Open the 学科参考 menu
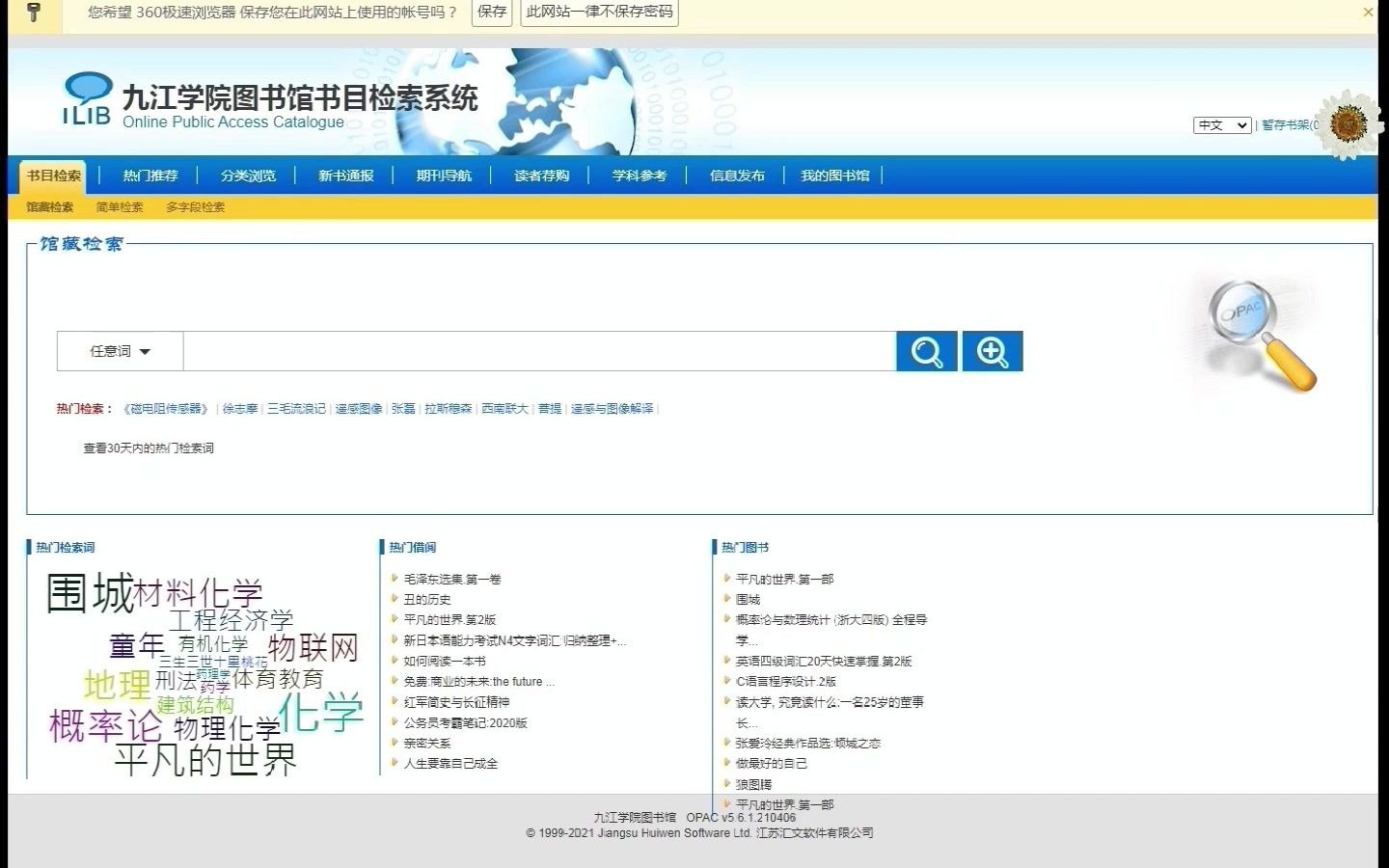 640,176
